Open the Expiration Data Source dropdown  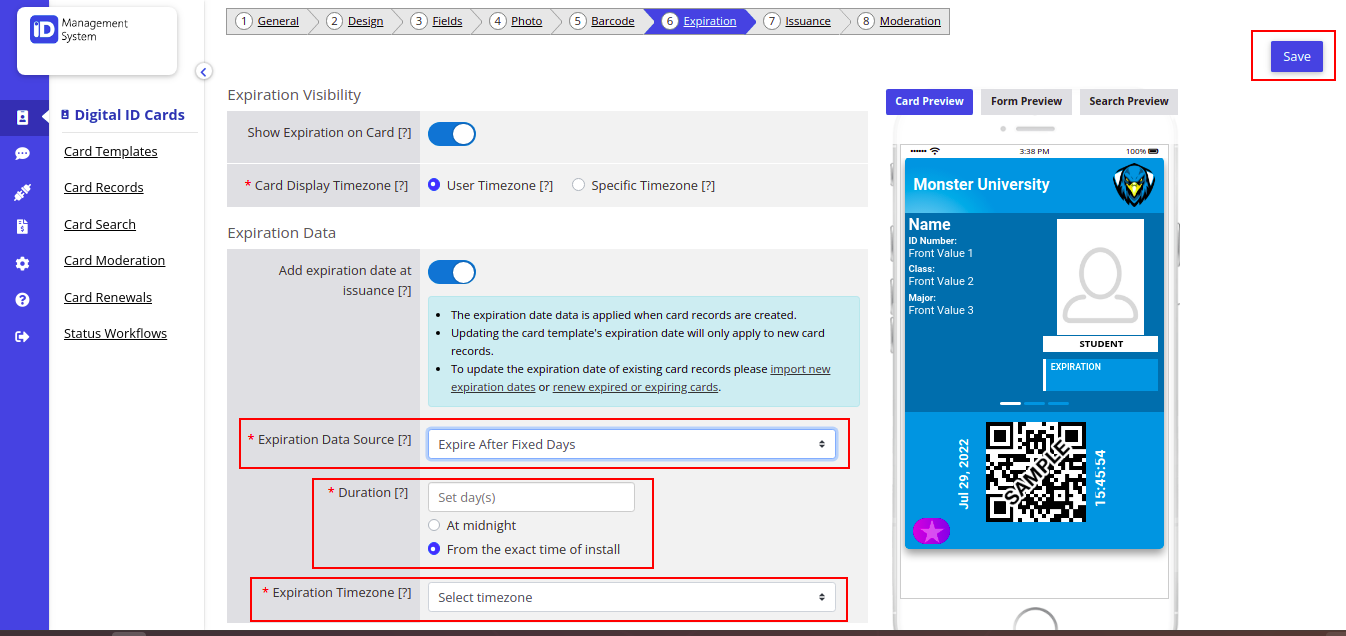click(632, 443)
